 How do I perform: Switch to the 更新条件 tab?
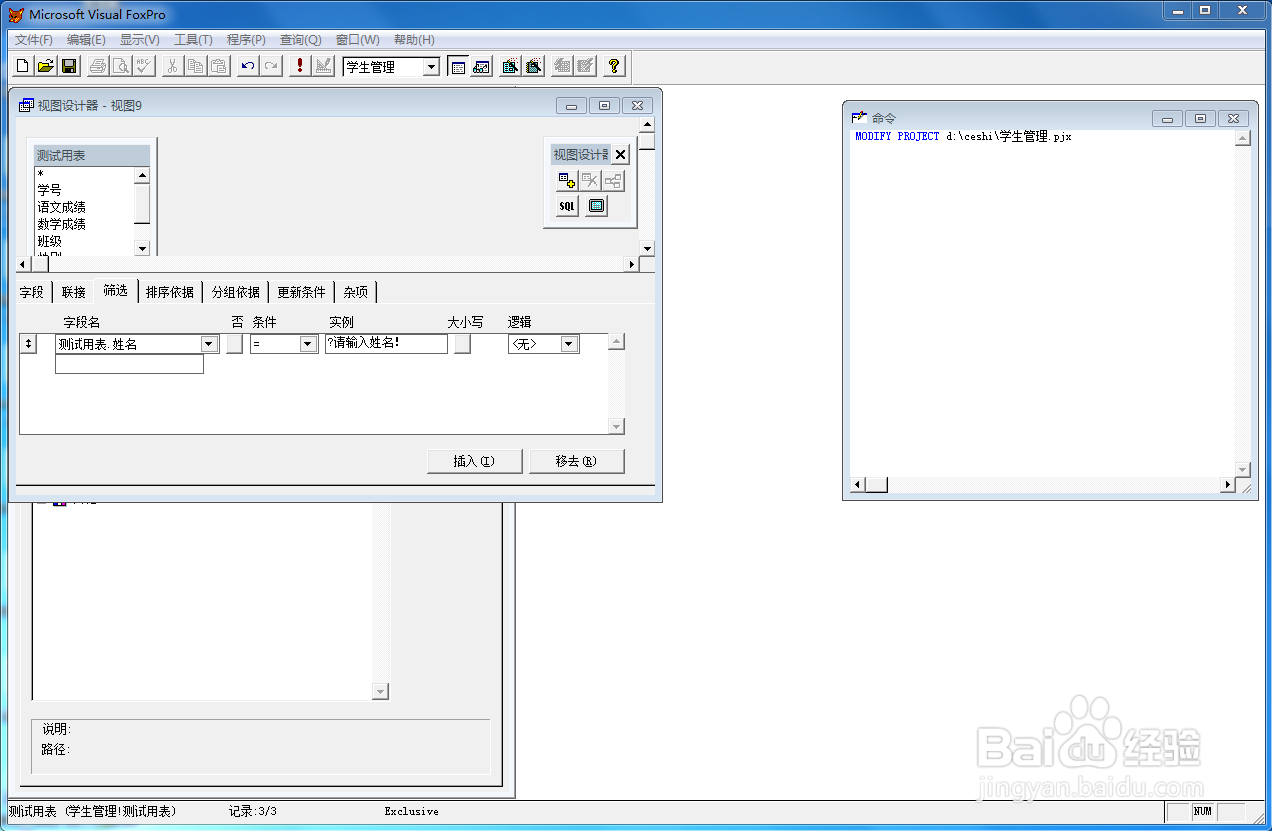click(302, 292)
